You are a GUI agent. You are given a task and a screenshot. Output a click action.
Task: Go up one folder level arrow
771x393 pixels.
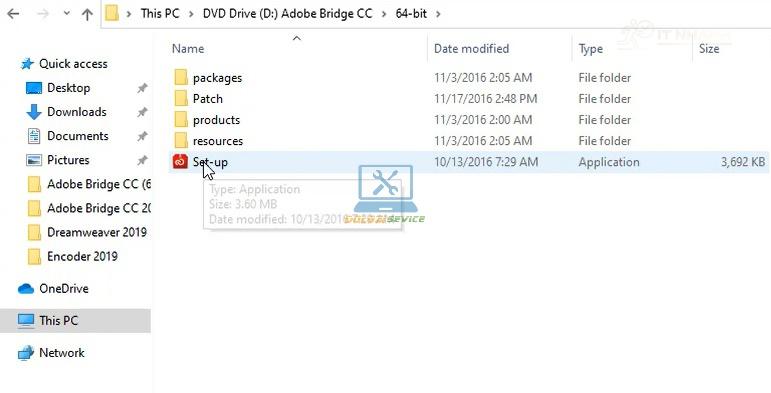point(87,14)
